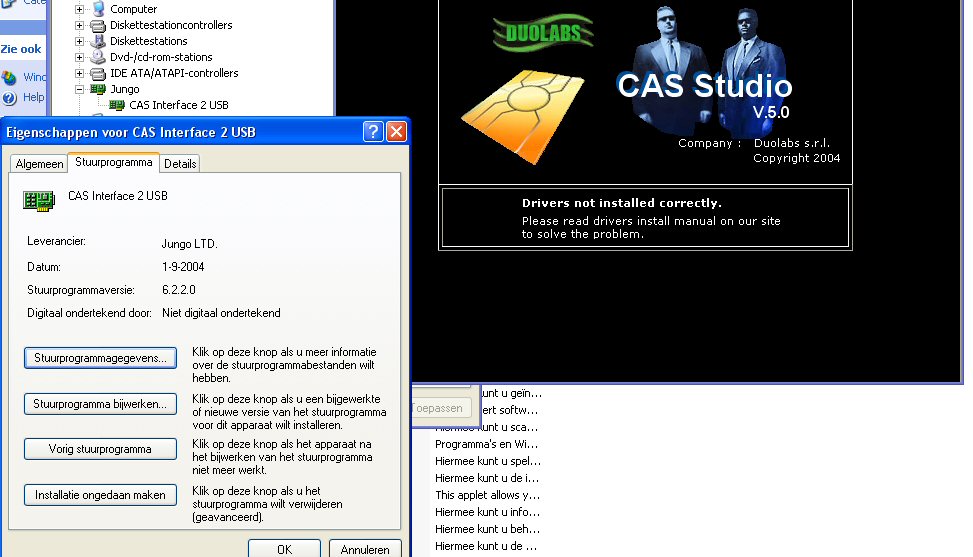Click the Windows icon under Zie ook
Image resolution: width=973 pixels, height=557 pixels.
(9, 78)
